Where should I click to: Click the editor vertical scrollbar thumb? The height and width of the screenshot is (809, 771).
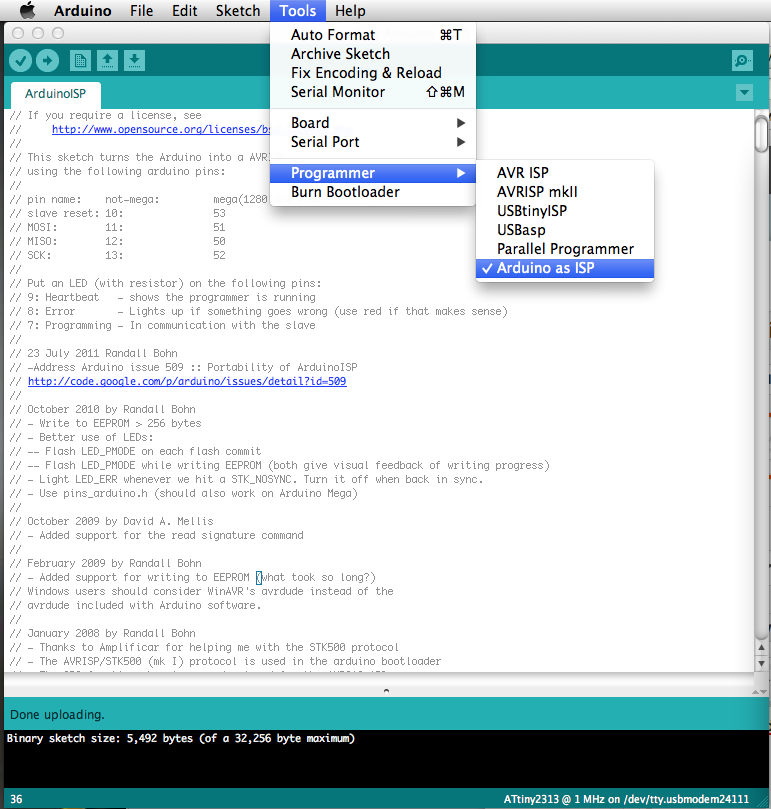pos(761,134)
